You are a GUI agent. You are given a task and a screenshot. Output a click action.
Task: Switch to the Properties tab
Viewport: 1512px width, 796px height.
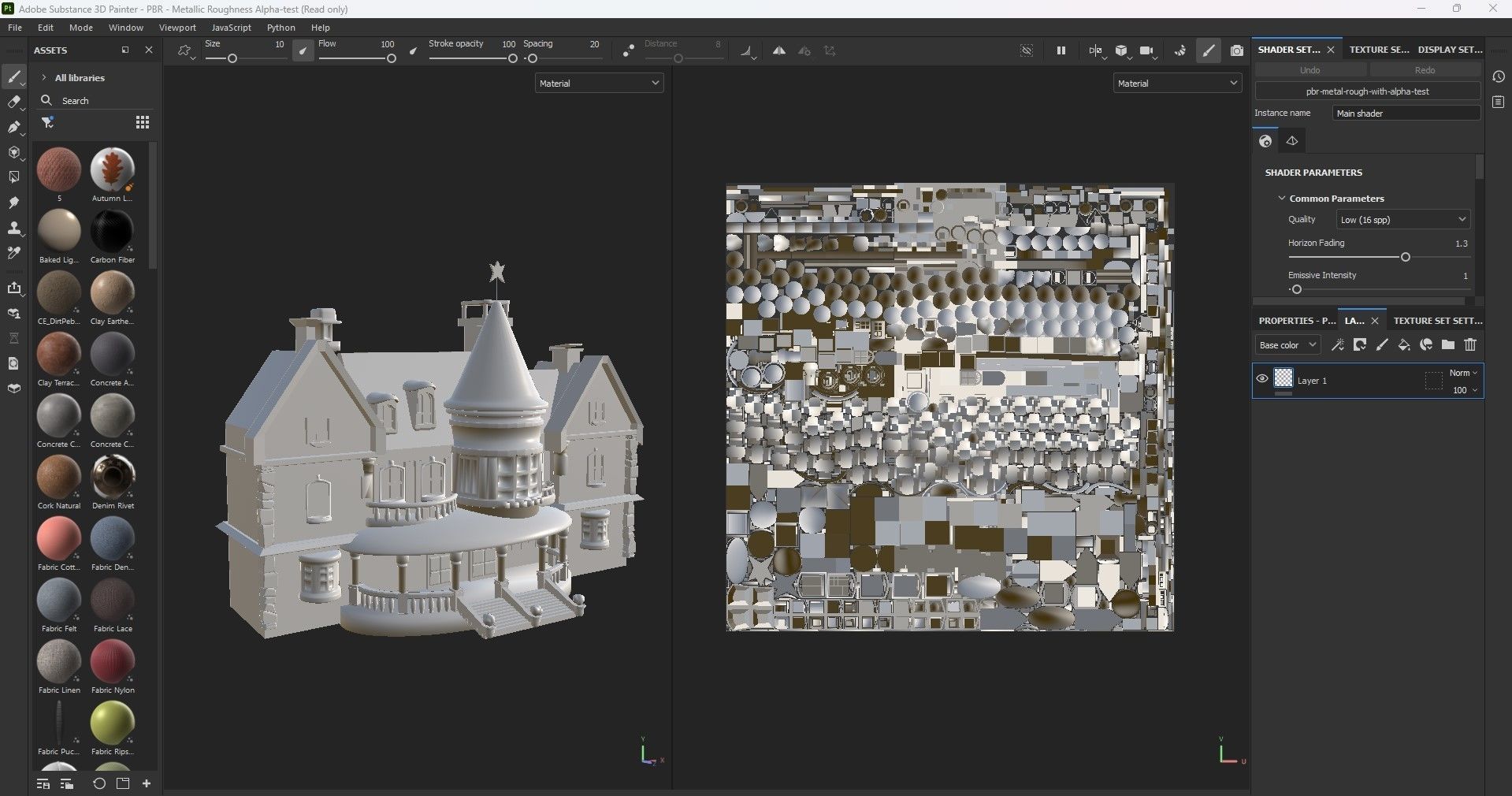tap(1297, 321)
